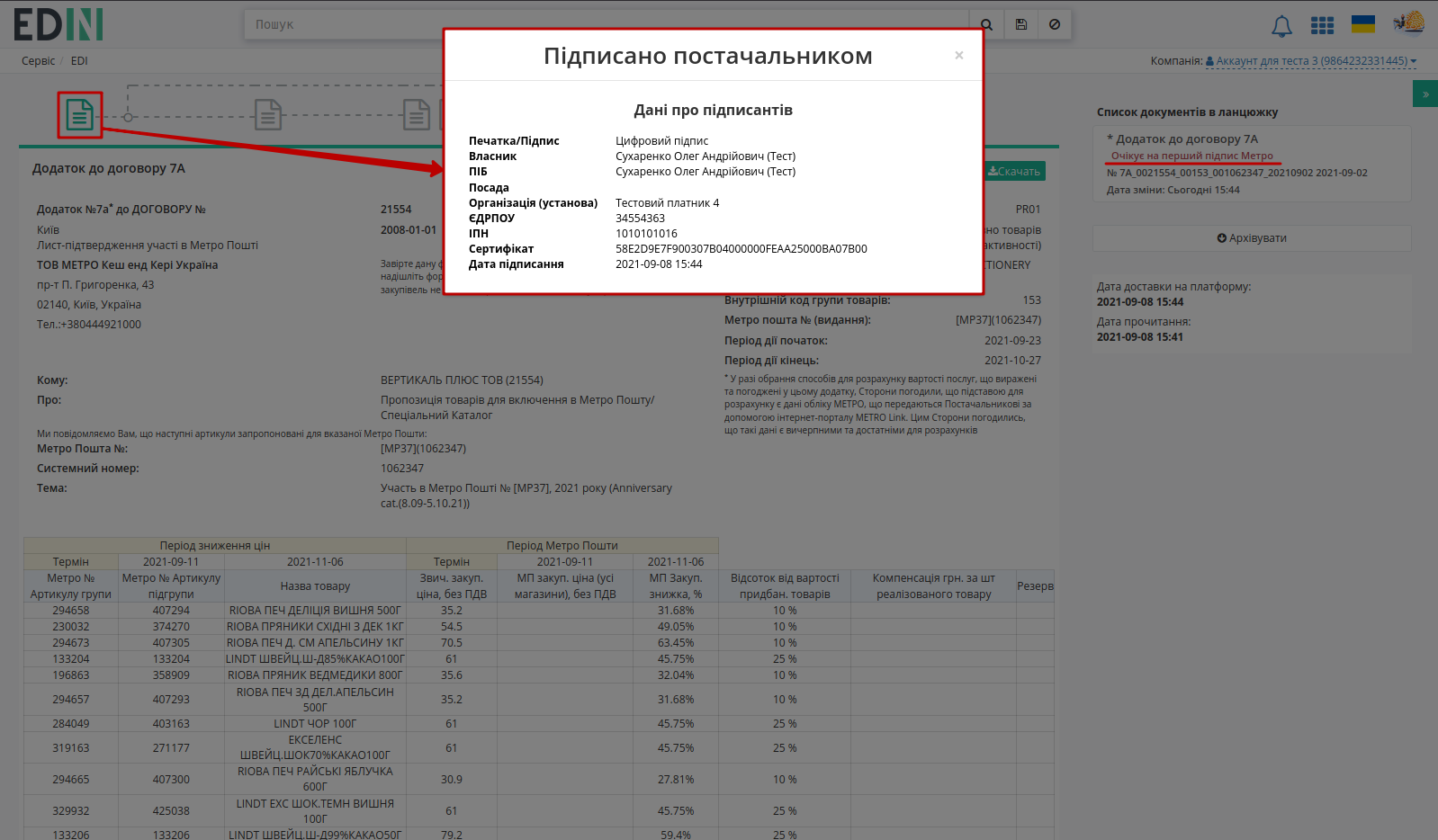Click into the Пошук search field
1438x840 pixels.
click(606, 24)
